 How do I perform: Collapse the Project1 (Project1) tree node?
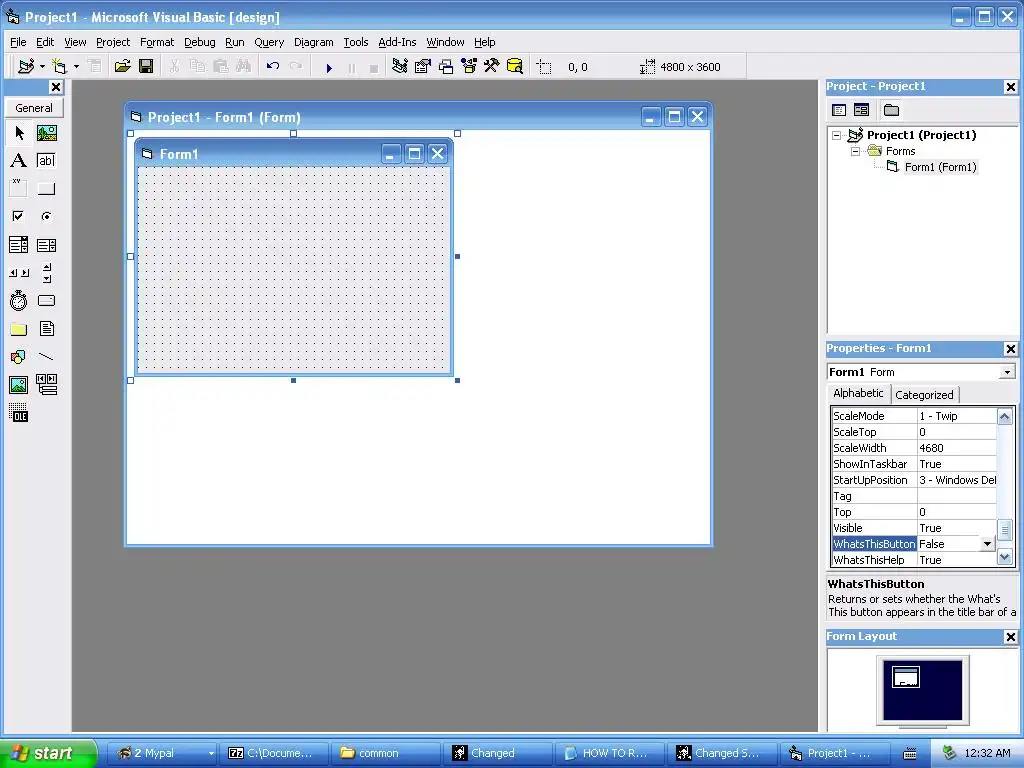point(837,136)
